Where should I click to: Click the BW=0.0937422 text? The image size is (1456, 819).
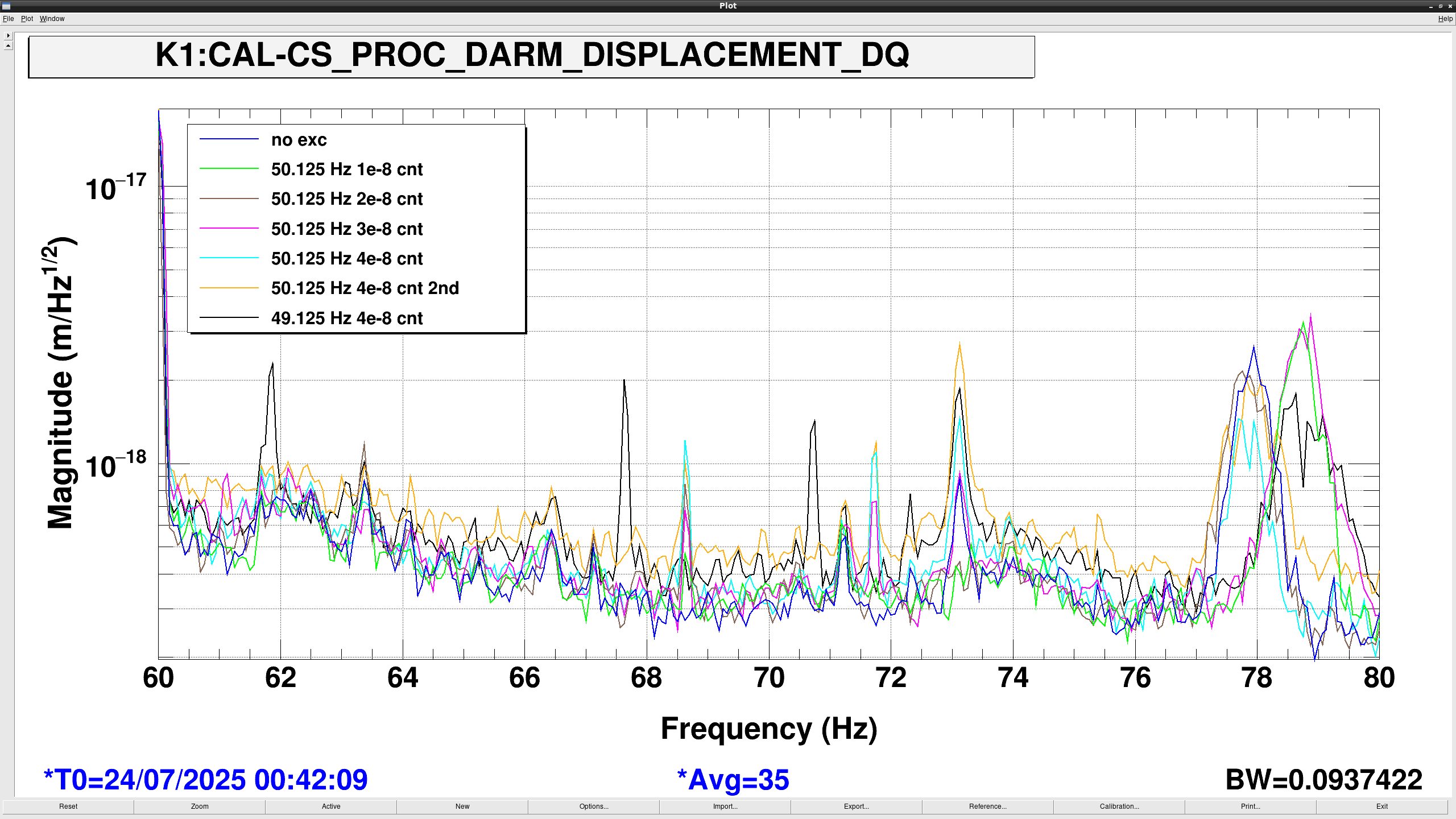[x=1324, y=780]
